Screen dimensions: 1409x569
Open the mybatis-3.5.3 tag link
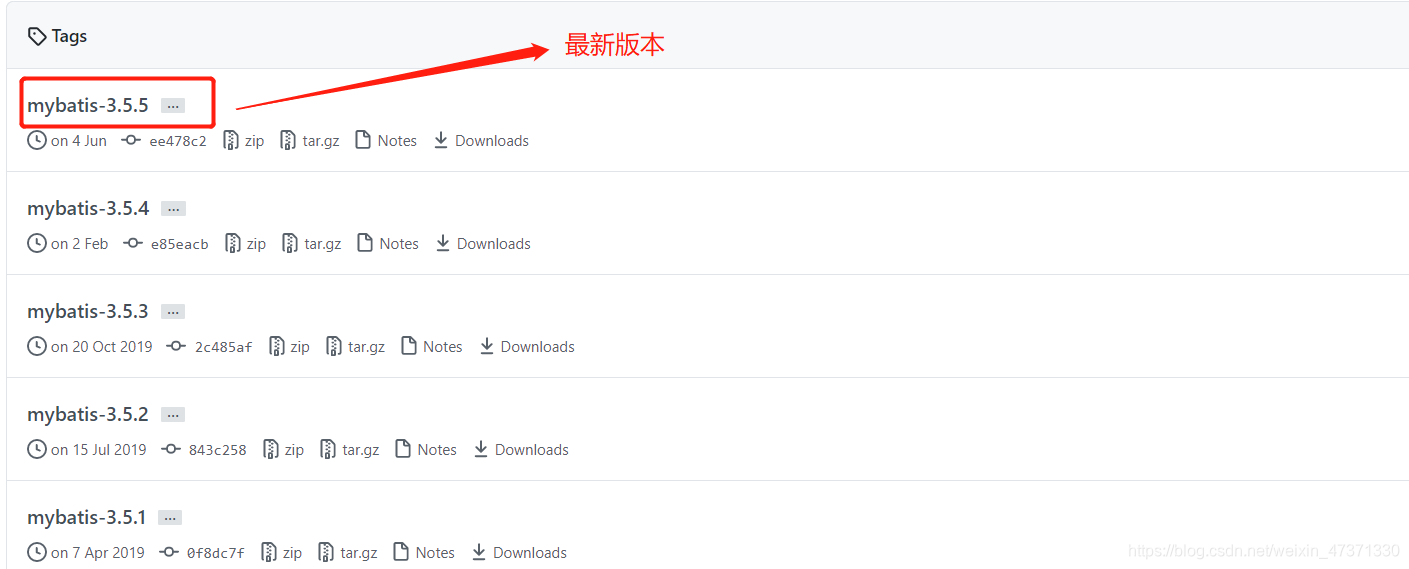(x=88, y=311)
